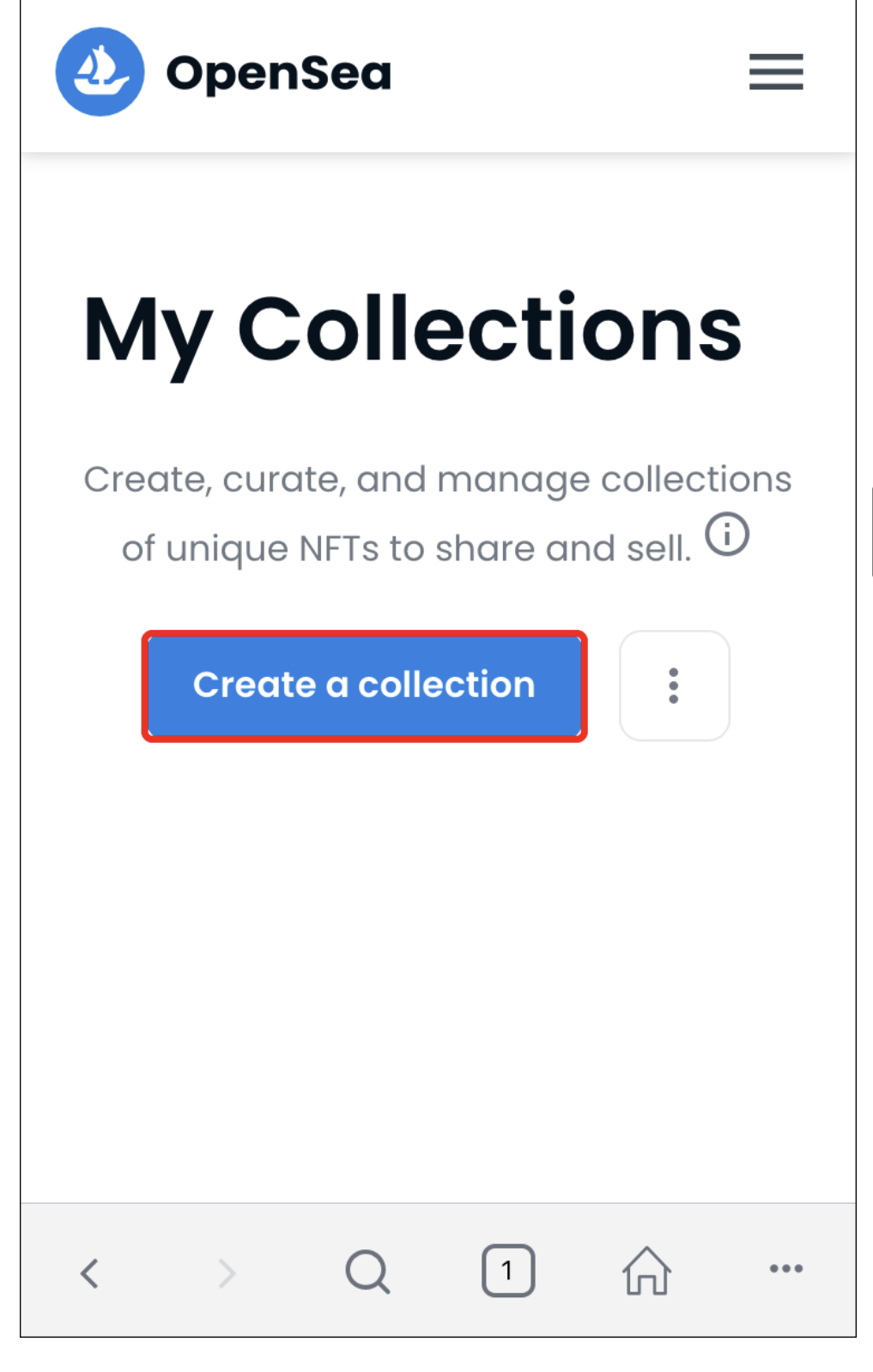Click the number 1 inside the tabs icon

507,1271
